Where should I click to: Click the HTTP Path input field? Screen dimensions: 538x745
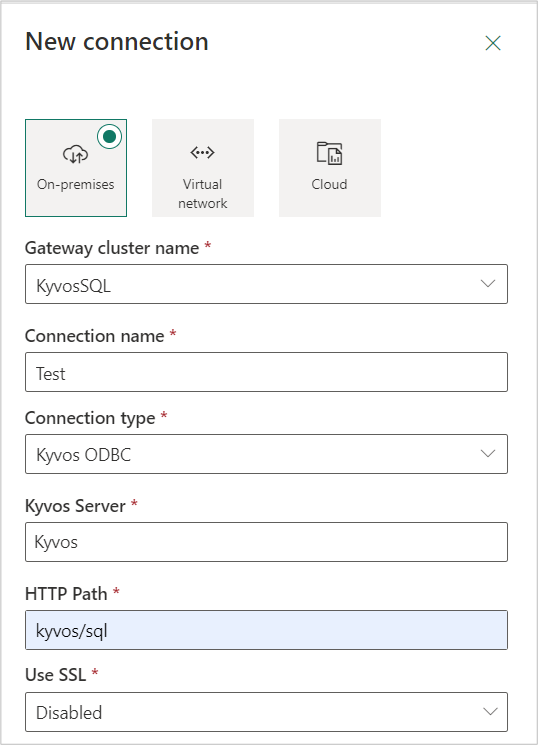[266, 630]
